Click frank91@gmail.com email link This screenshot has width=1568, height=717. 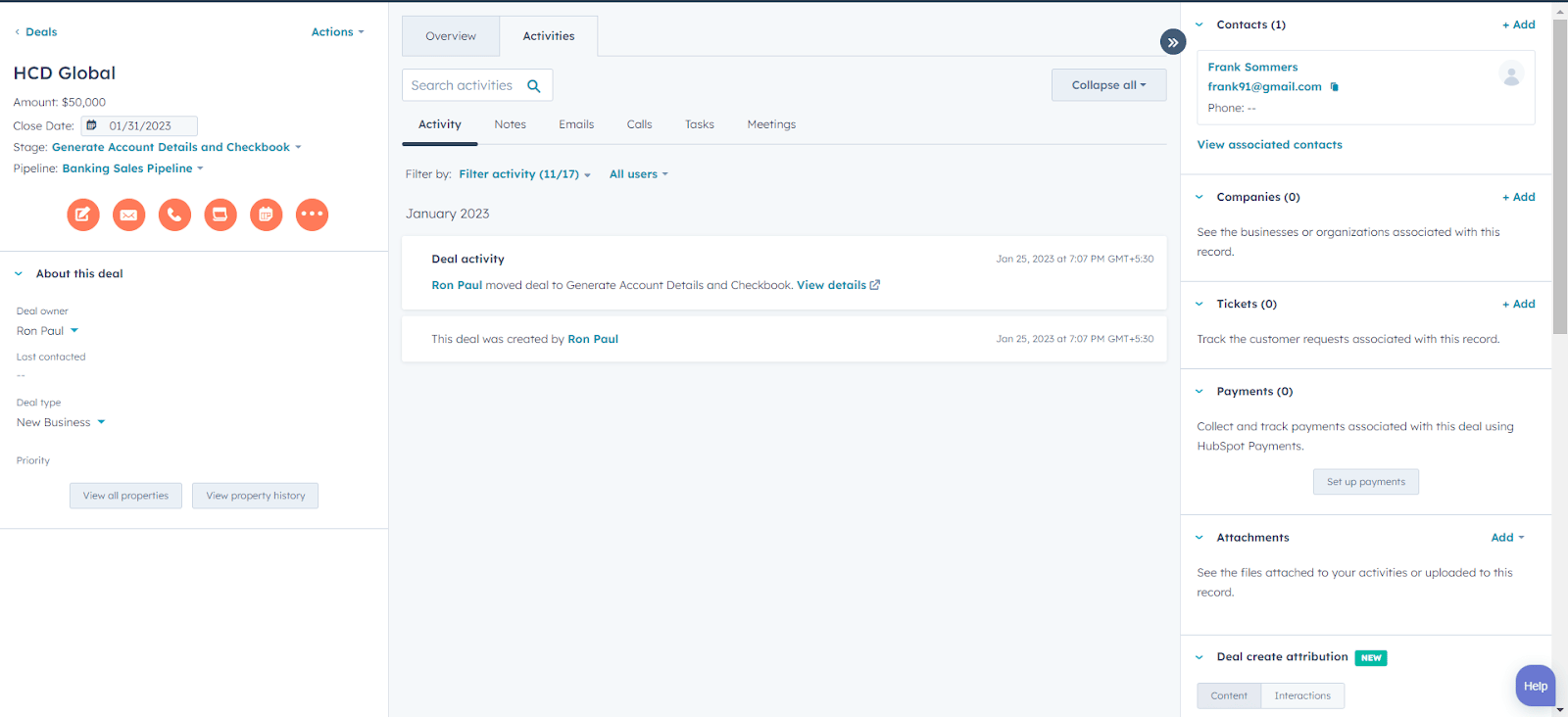tap(1264, 87)
